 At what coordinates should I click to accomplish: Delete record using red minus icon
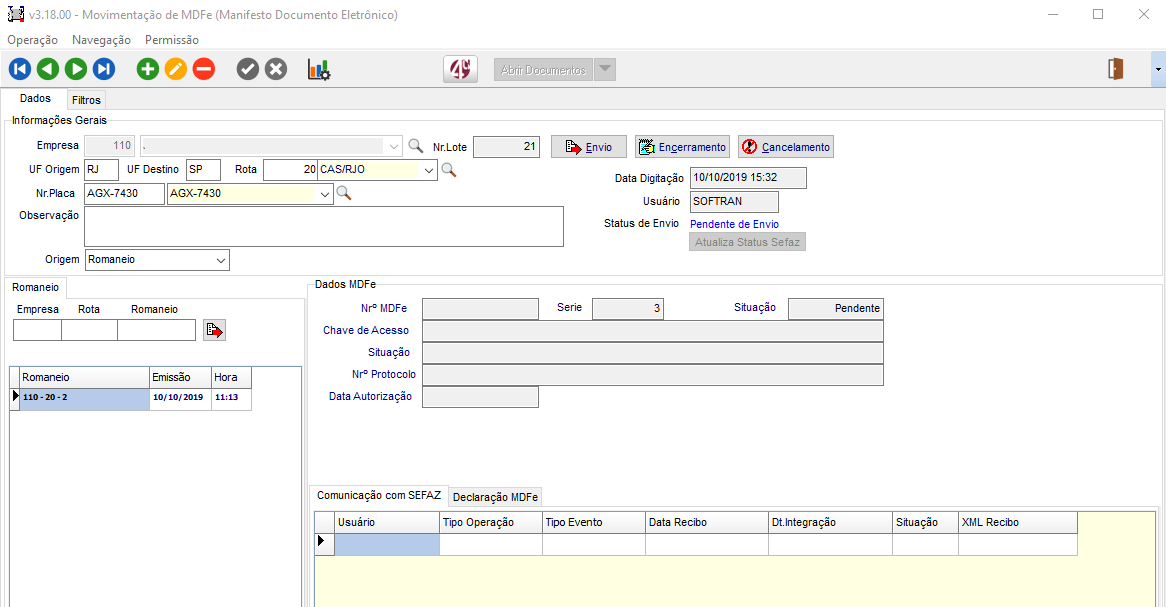pyautogui.click(x=204, y=69)
